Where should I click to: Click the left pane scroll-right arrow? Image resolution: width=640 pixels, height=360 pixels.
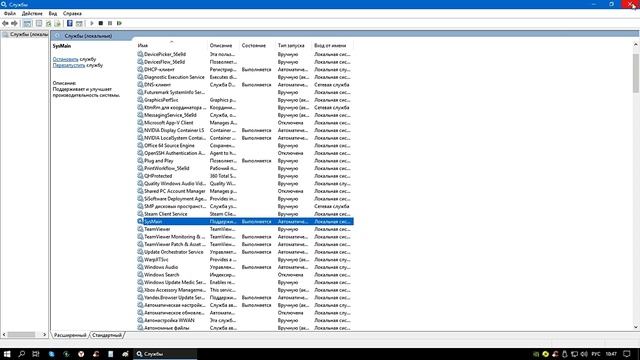(x=45, y=335)
